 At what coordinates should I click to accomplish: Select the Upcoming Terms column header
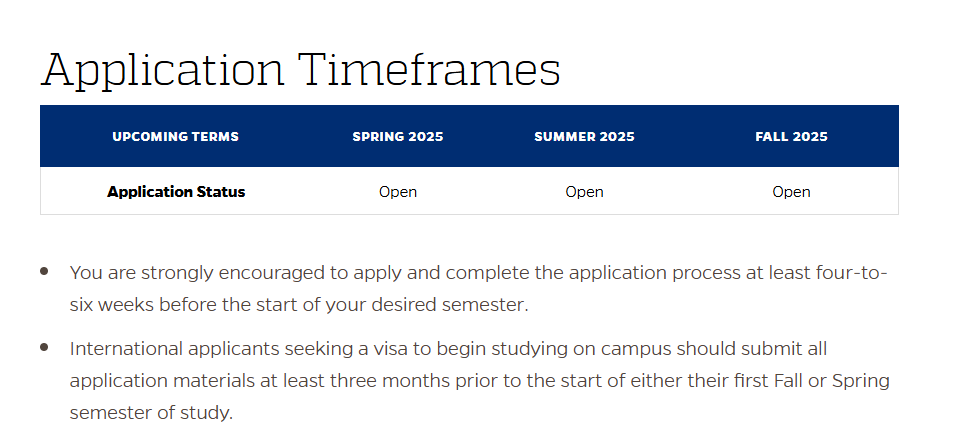[175, 136]
